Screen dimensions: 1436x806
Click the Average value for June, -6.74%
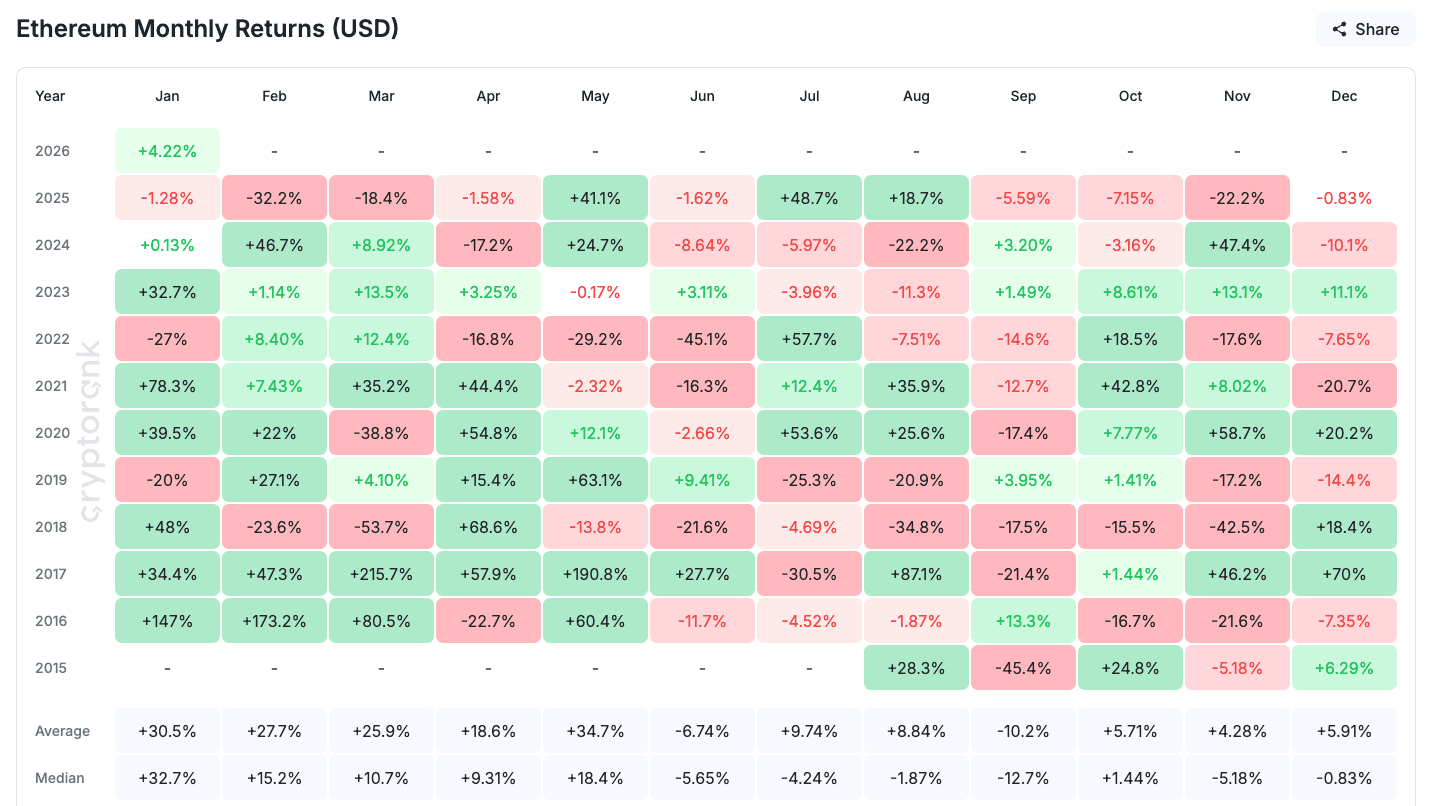coord(702,731)
